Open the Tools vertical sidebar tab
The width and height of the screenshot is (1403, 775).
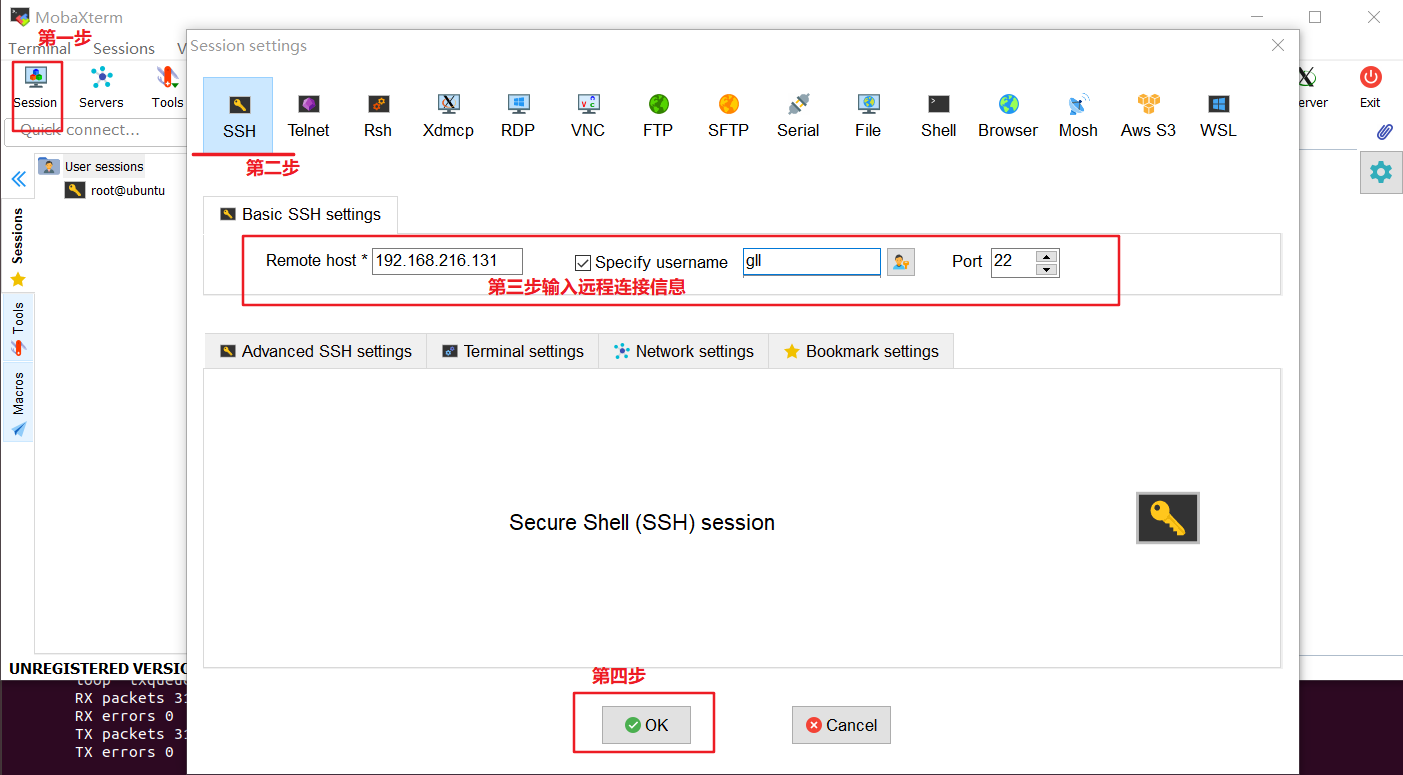tap(18, 327)
